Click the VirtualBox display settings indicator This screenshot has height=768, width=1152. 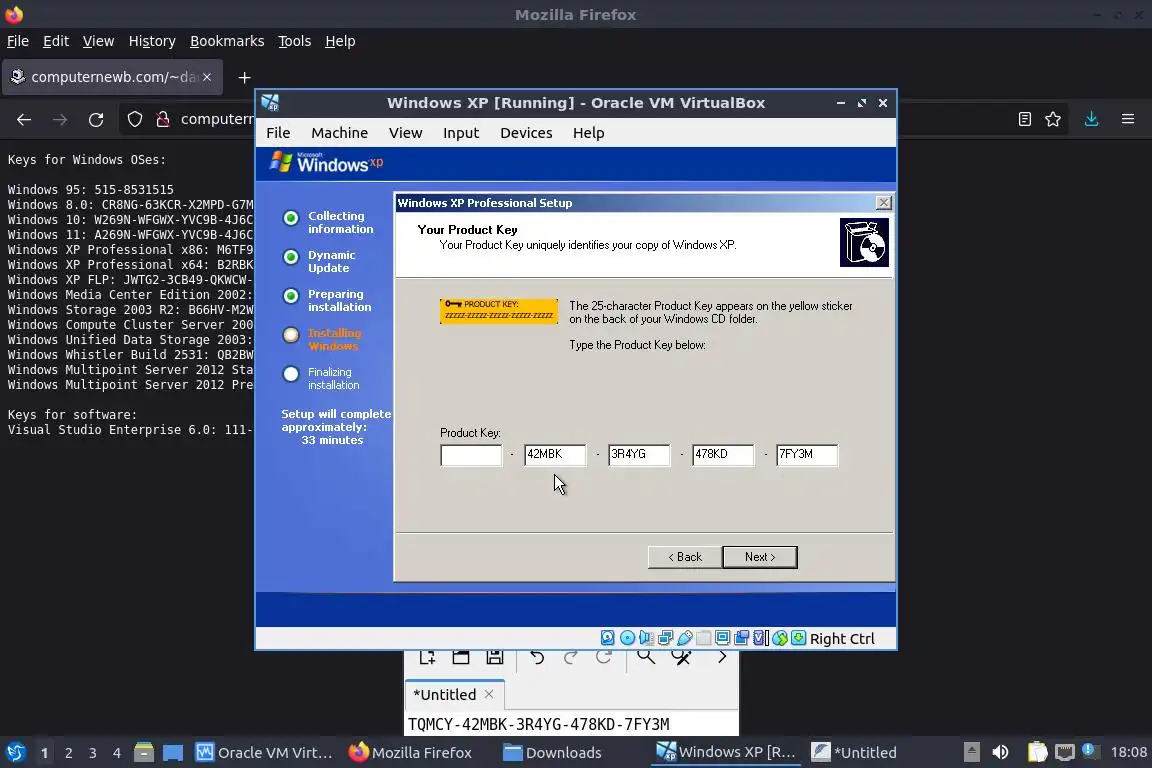click(722, 638)
